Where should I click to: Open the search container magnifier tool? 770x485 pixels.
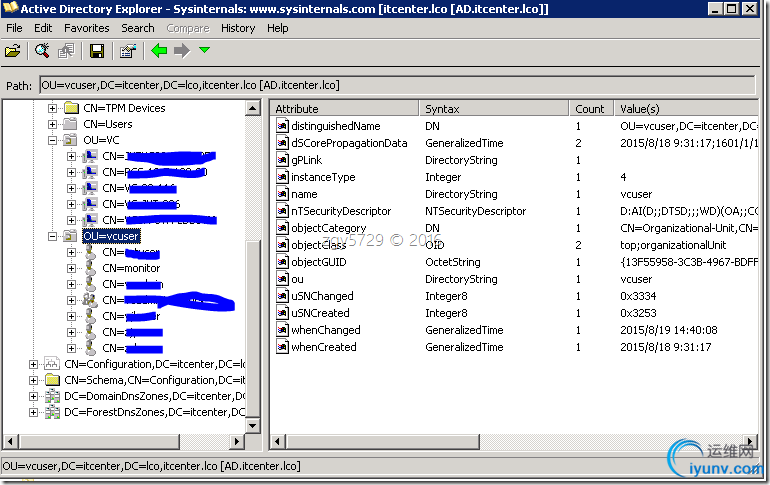click(x=42, y=51)
